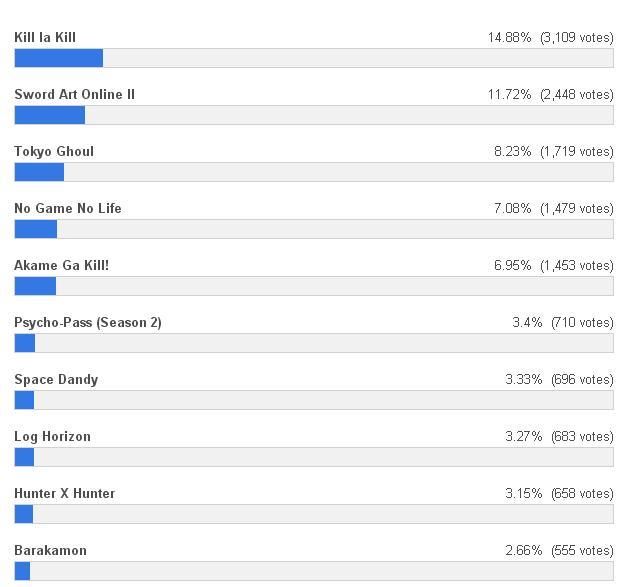Click the blue Tokyo Ghoul result bar
Viewport: 627px width, 587px height.
tap(39, 172)
